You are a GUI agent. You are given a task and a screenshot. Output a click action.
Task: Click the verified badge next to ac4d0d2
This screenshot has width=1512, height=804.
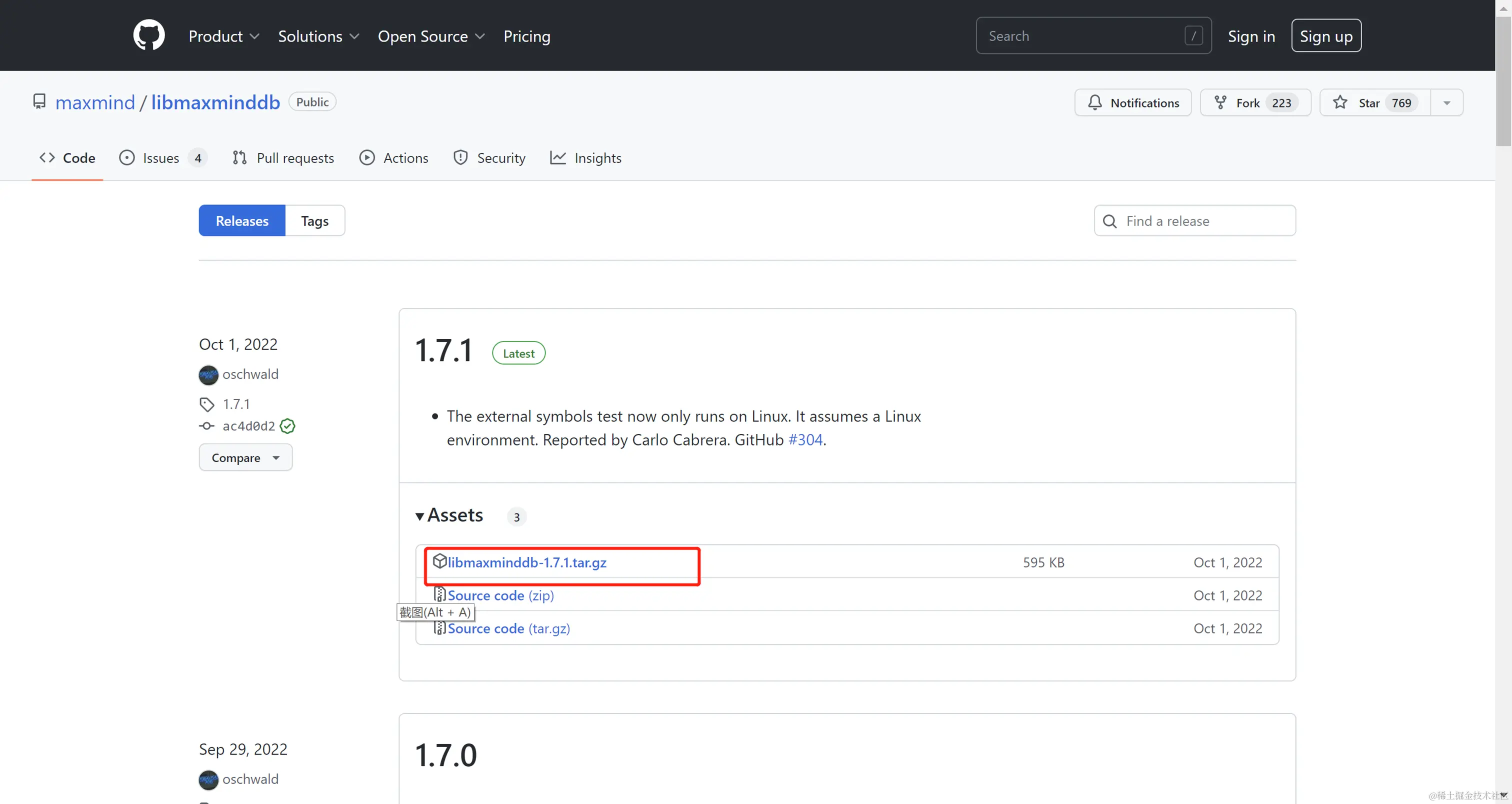pyautogui.click(x=287, y=425)
